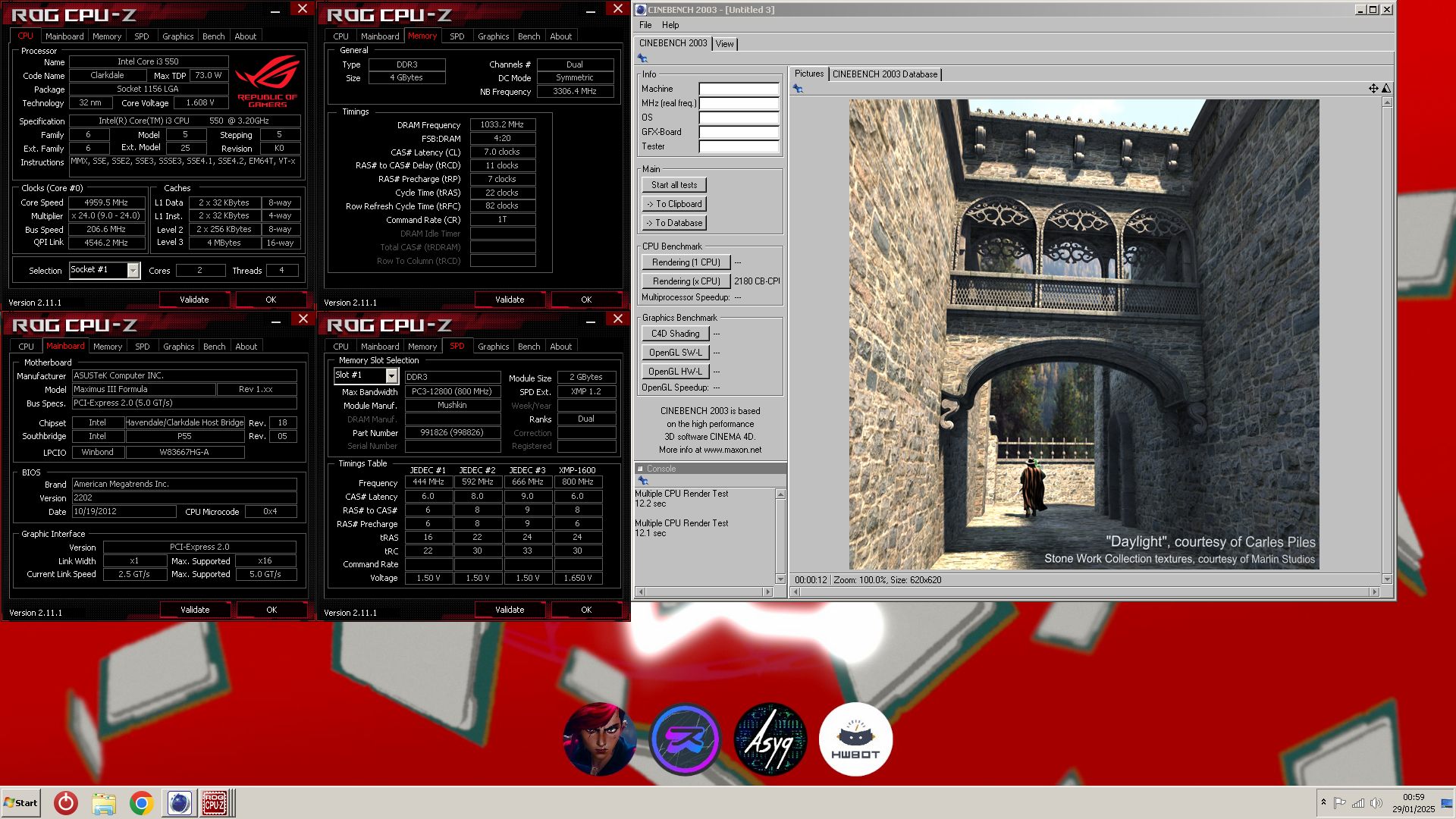Run the C4D Shading test
This screenshot has width=1456, height=819.
pos(676,334)
